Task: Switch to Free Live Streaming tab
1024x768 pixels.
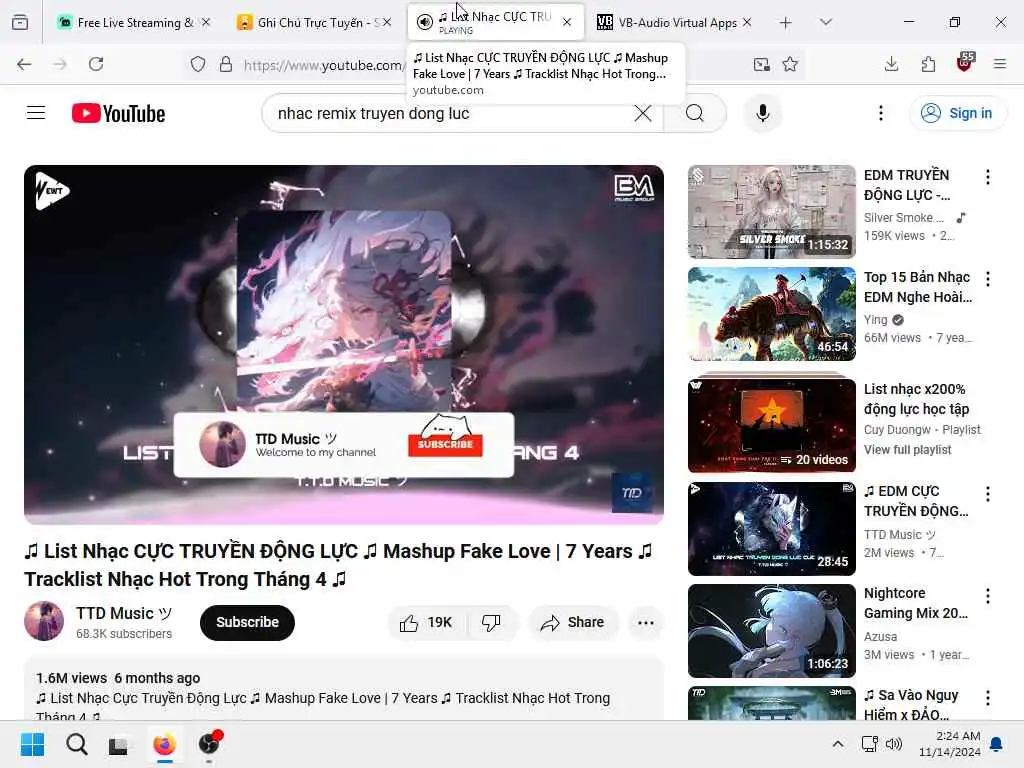Action: pos(134,23)
